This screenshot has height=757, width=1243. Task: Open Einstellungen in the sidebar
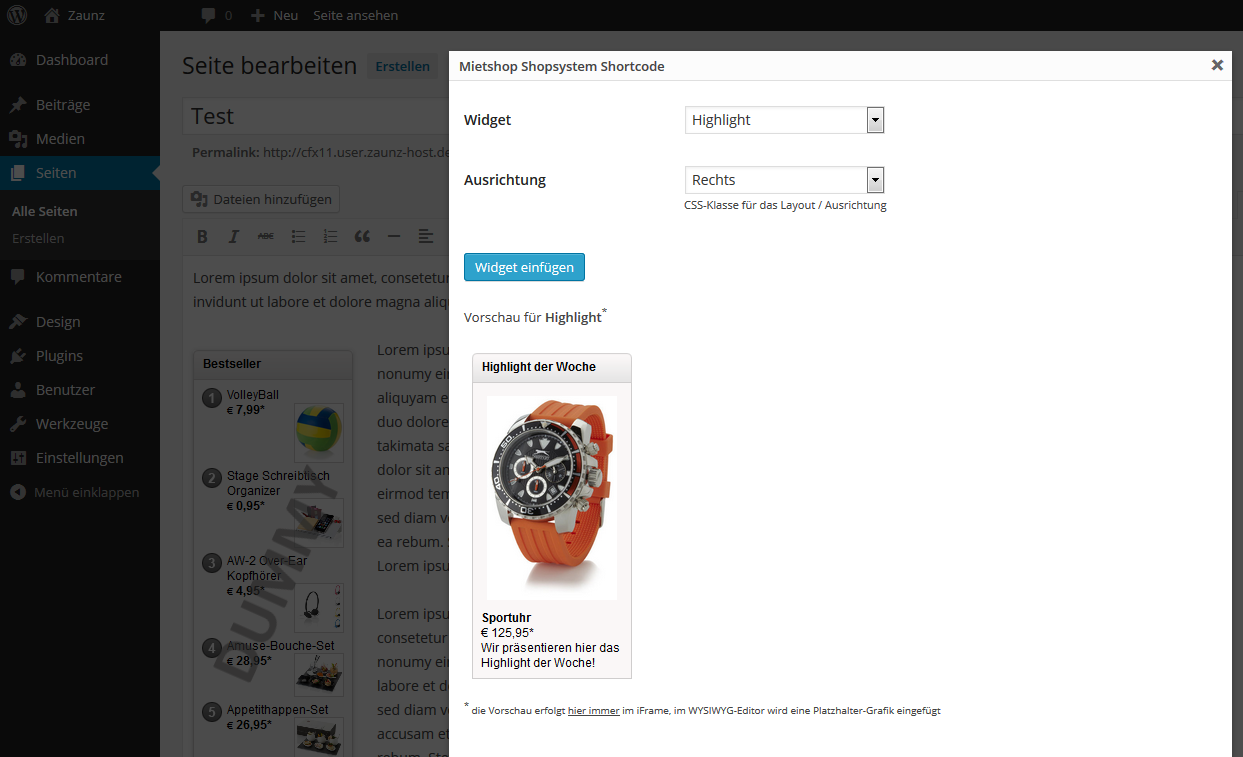[80, 458]
